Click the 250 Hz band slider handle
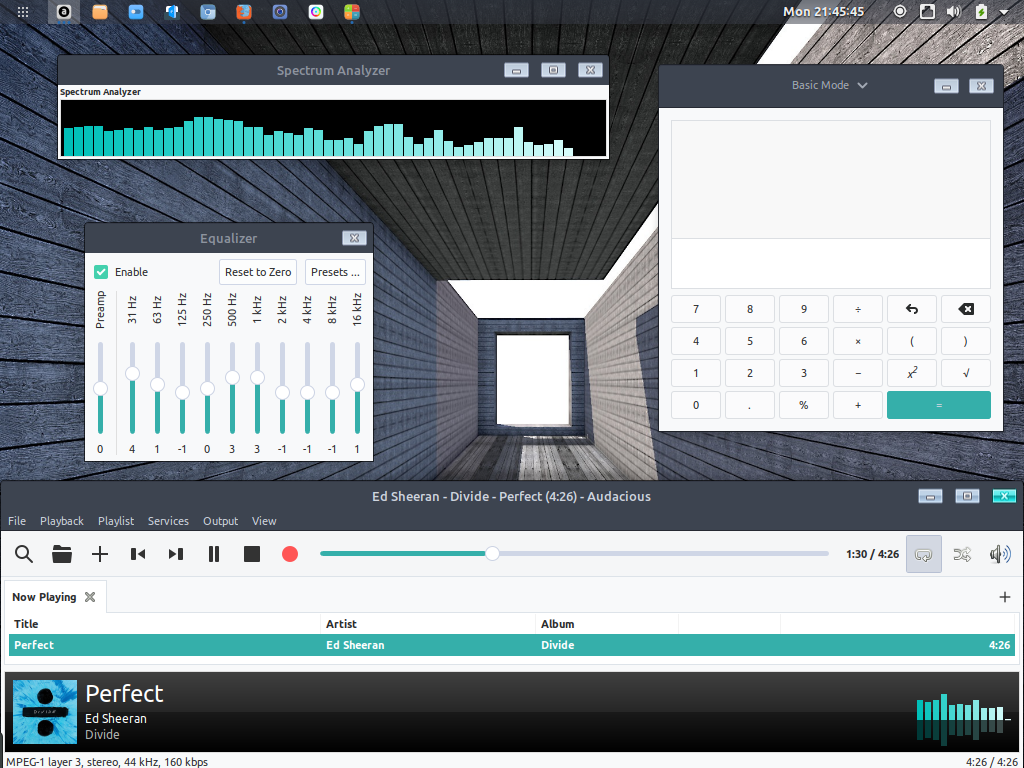This screenshot has width=1024, height=768. 207,389
